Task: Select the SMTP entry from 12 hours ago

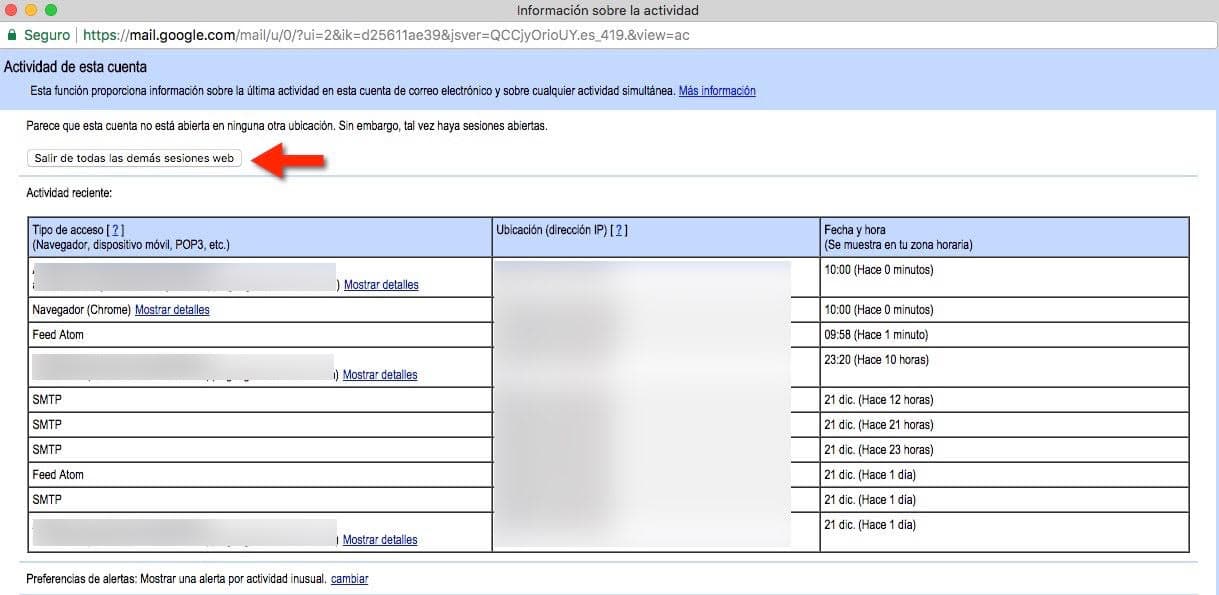Action: pos(47,400)
